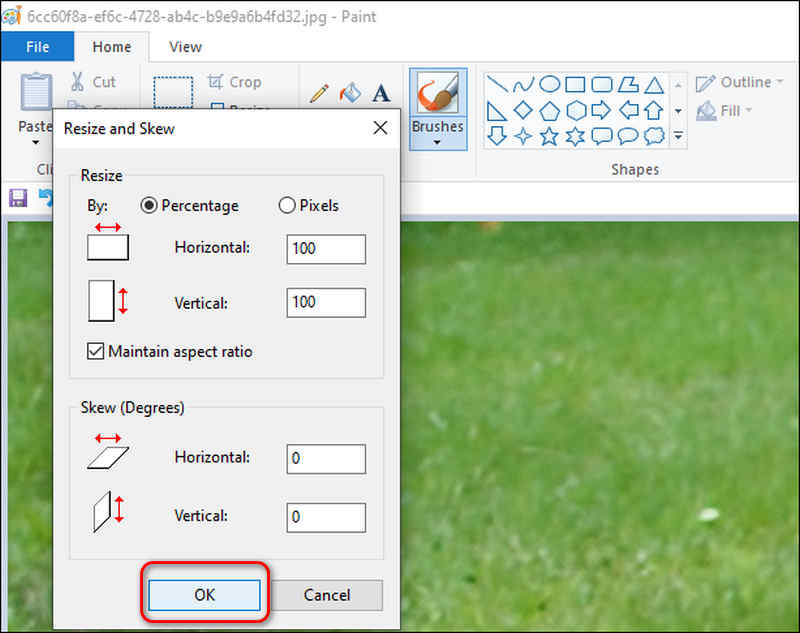
Task: Select the Left arrow shape
Action: click(628, 110)
